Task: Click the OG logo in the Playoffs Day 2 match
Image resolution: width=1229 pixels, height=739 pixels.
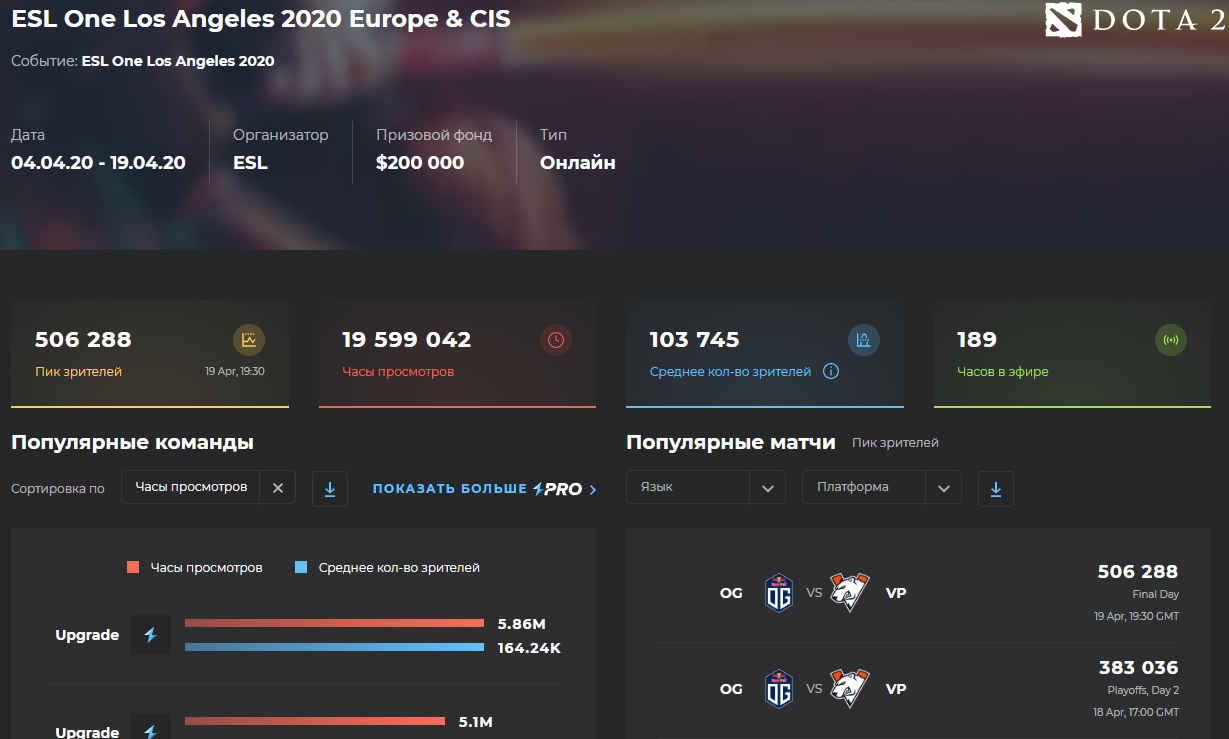Action: click(x=779, y=689)
